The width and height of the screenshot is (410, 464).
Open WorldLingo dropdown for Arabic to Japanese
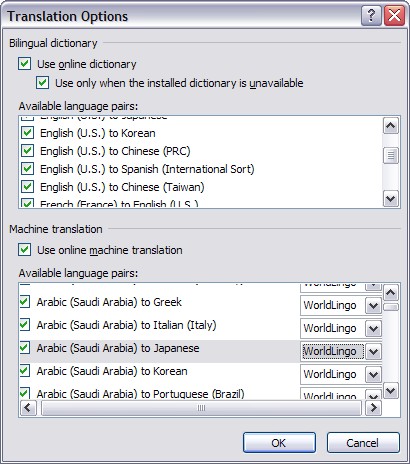point(373,351)
